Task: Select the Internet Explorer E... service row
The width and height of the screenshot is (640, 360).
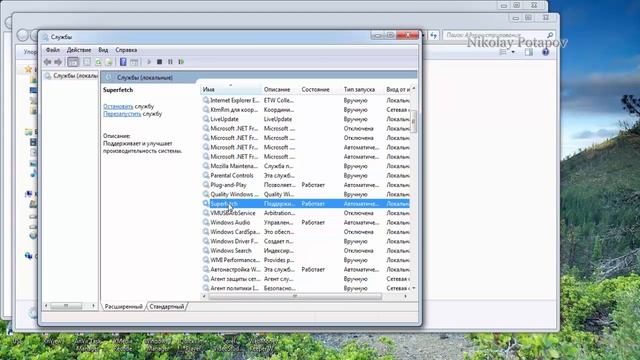Action: pos(306,100)
